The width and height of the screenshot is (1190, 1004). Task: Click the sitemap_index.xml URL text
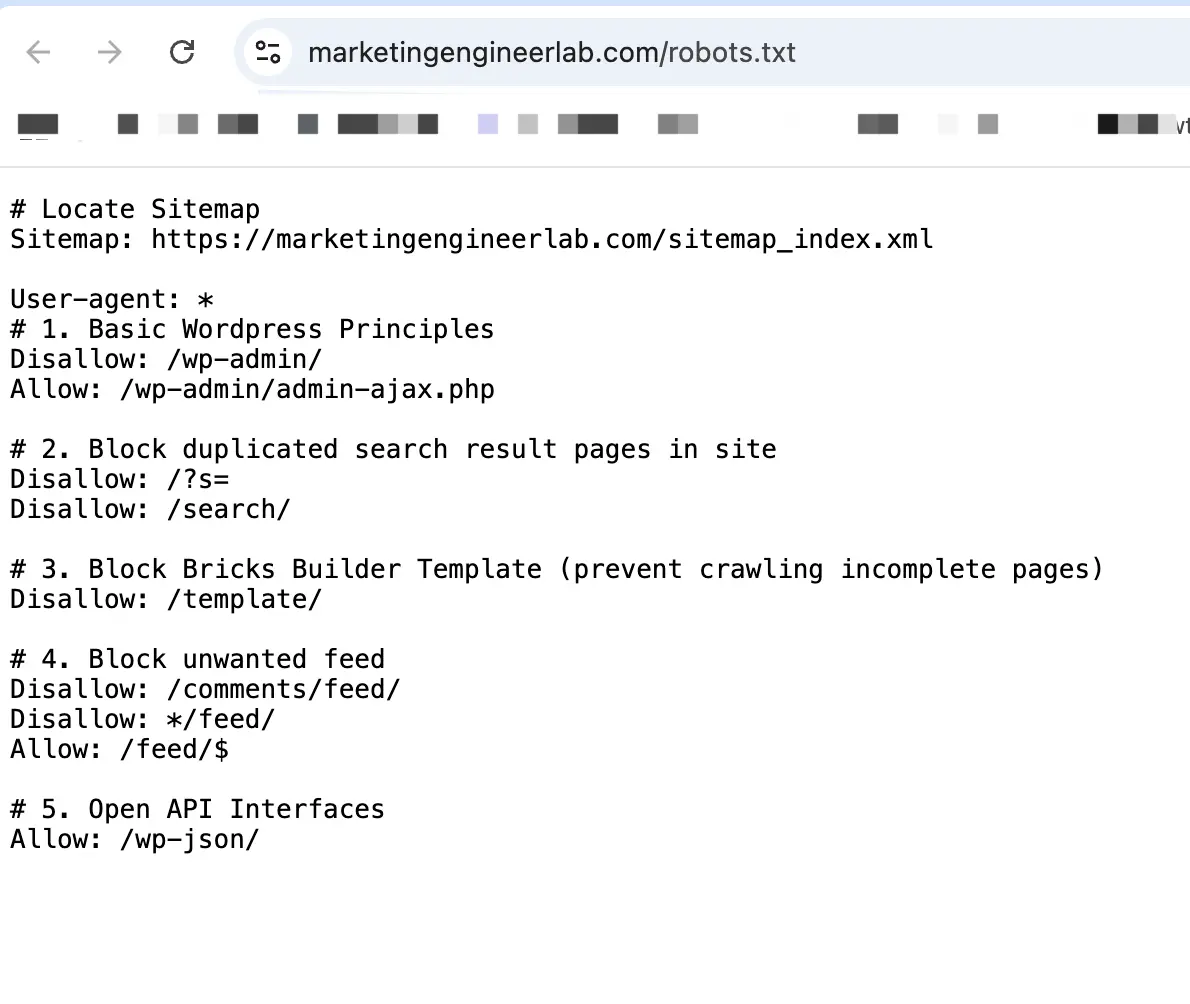pos(540,239)
